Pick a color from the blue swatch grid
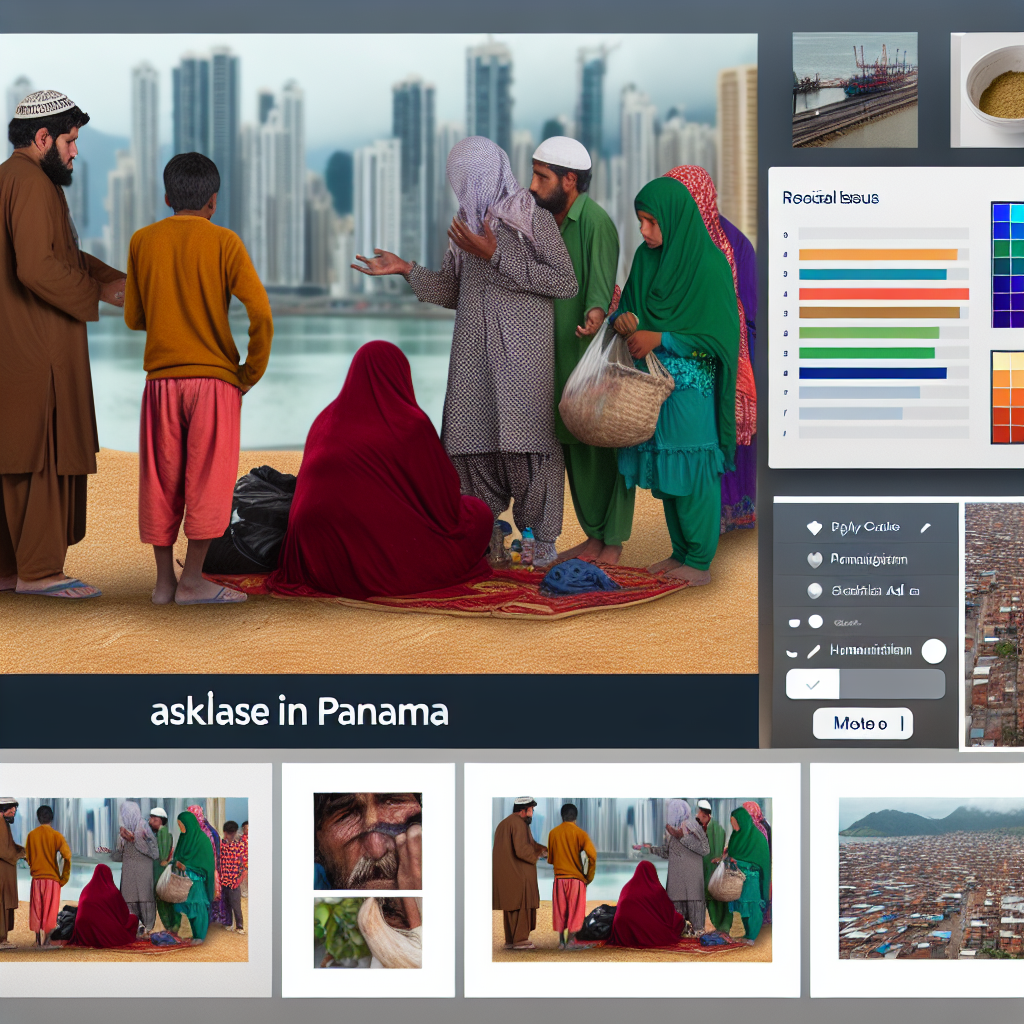1024x1024 pixels. [1007, 264]
